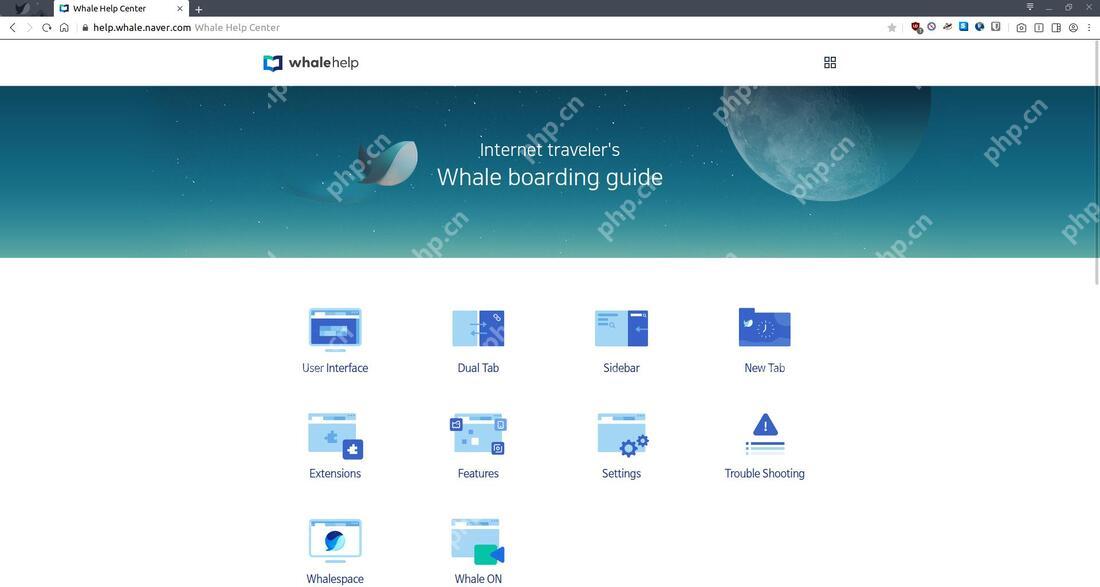
Task: Open the uBlock Origin shield extension
Action: tap(916, 27)
